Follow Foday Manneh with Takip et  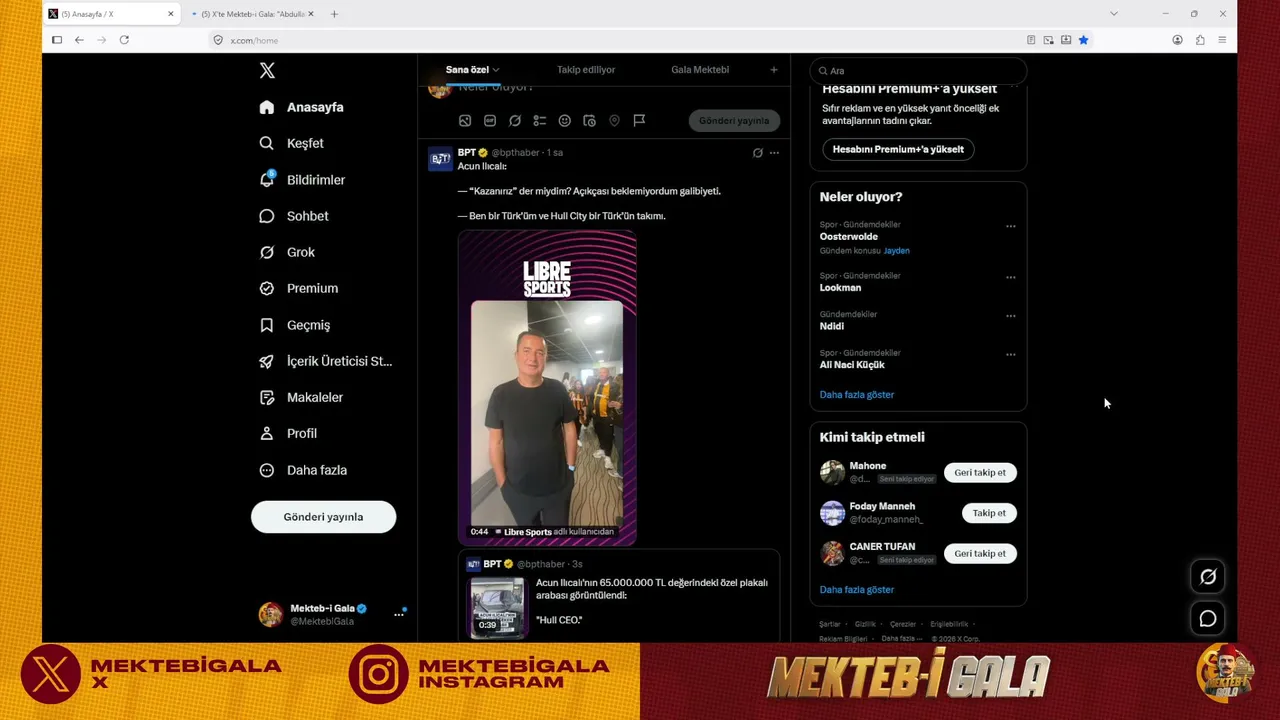coord(989,513)
